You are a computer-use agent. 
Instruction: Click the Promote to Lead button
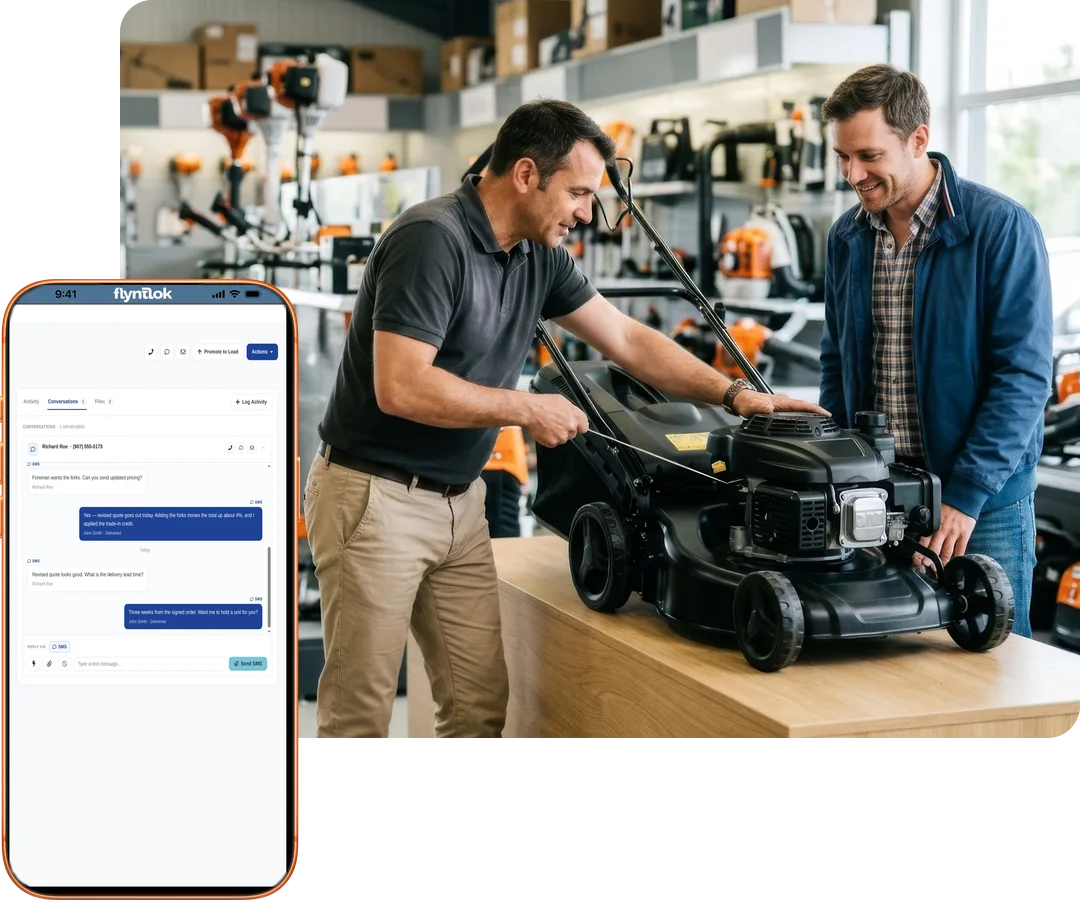coord(218,352)
